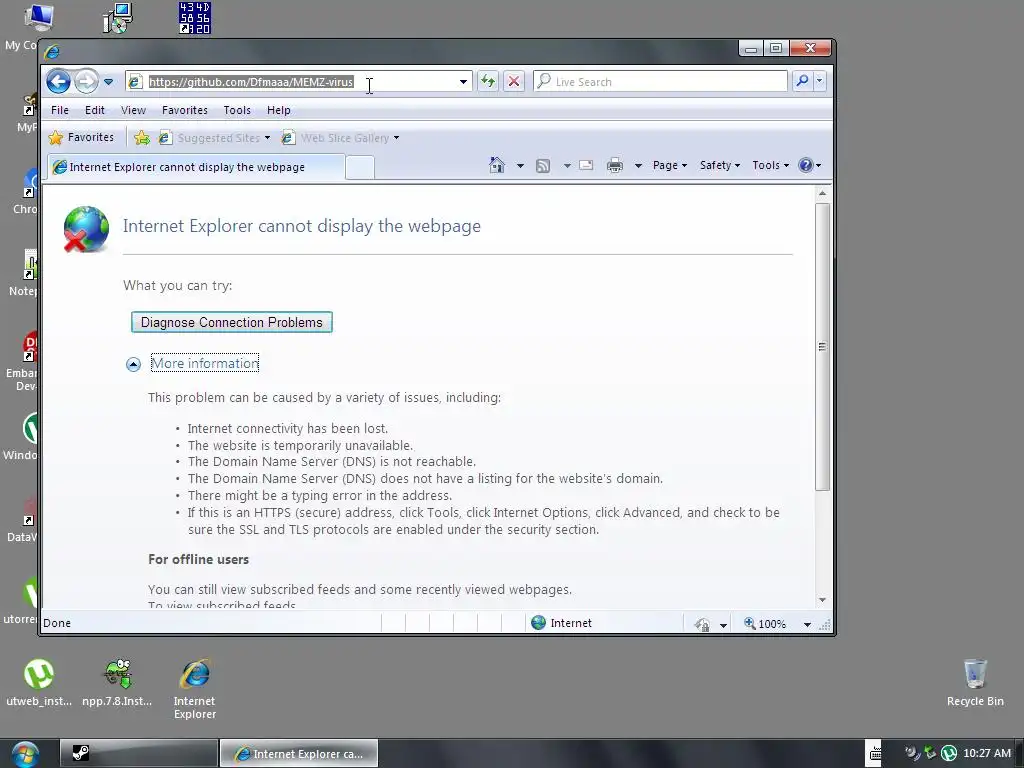Screen dimensions: 1024x768
Task: Expand the Home button dropdown arrow
Action: [520, 166]
